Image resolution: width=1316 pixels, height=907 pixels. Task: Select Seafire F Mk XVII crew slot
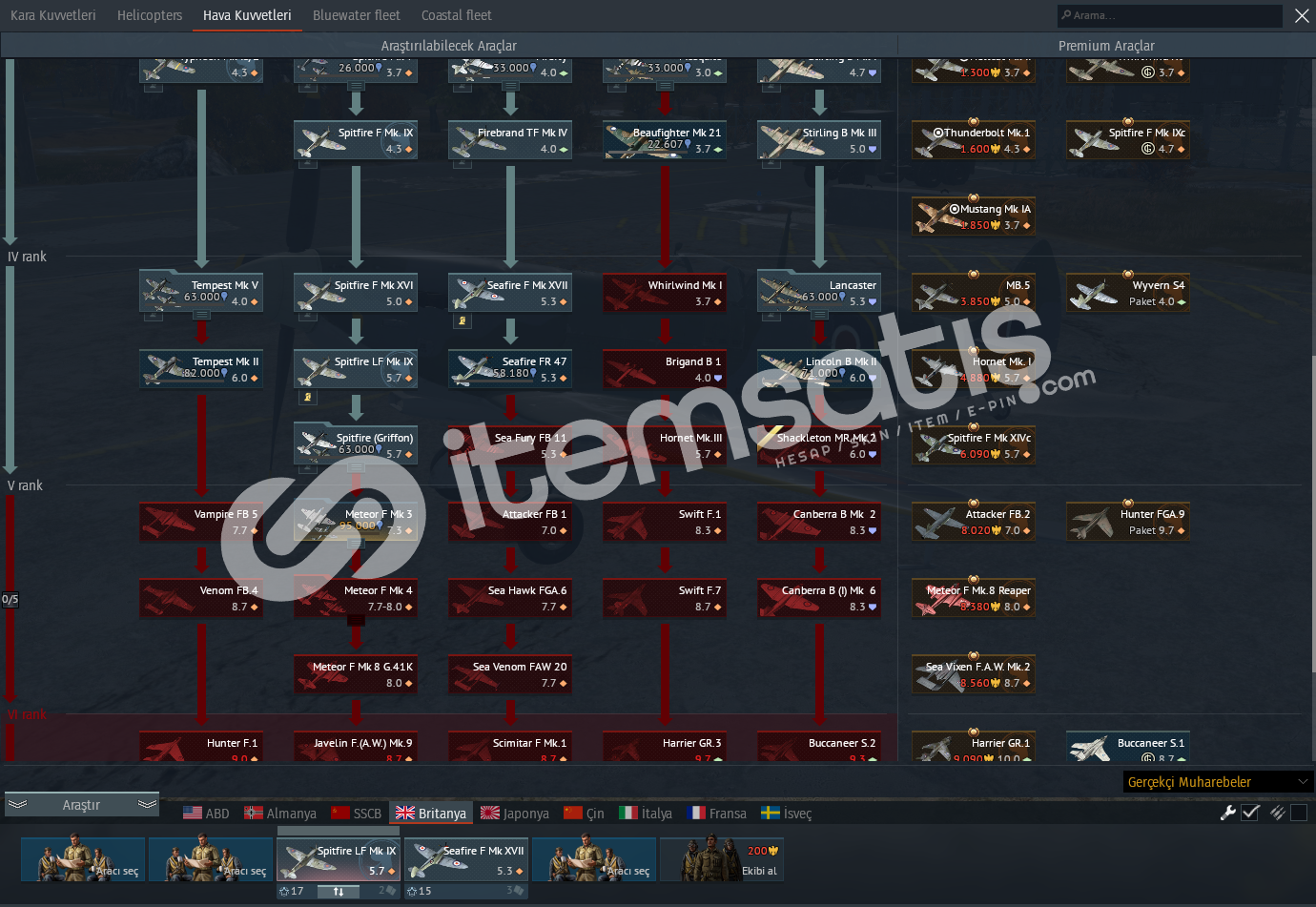coord(466,859)
